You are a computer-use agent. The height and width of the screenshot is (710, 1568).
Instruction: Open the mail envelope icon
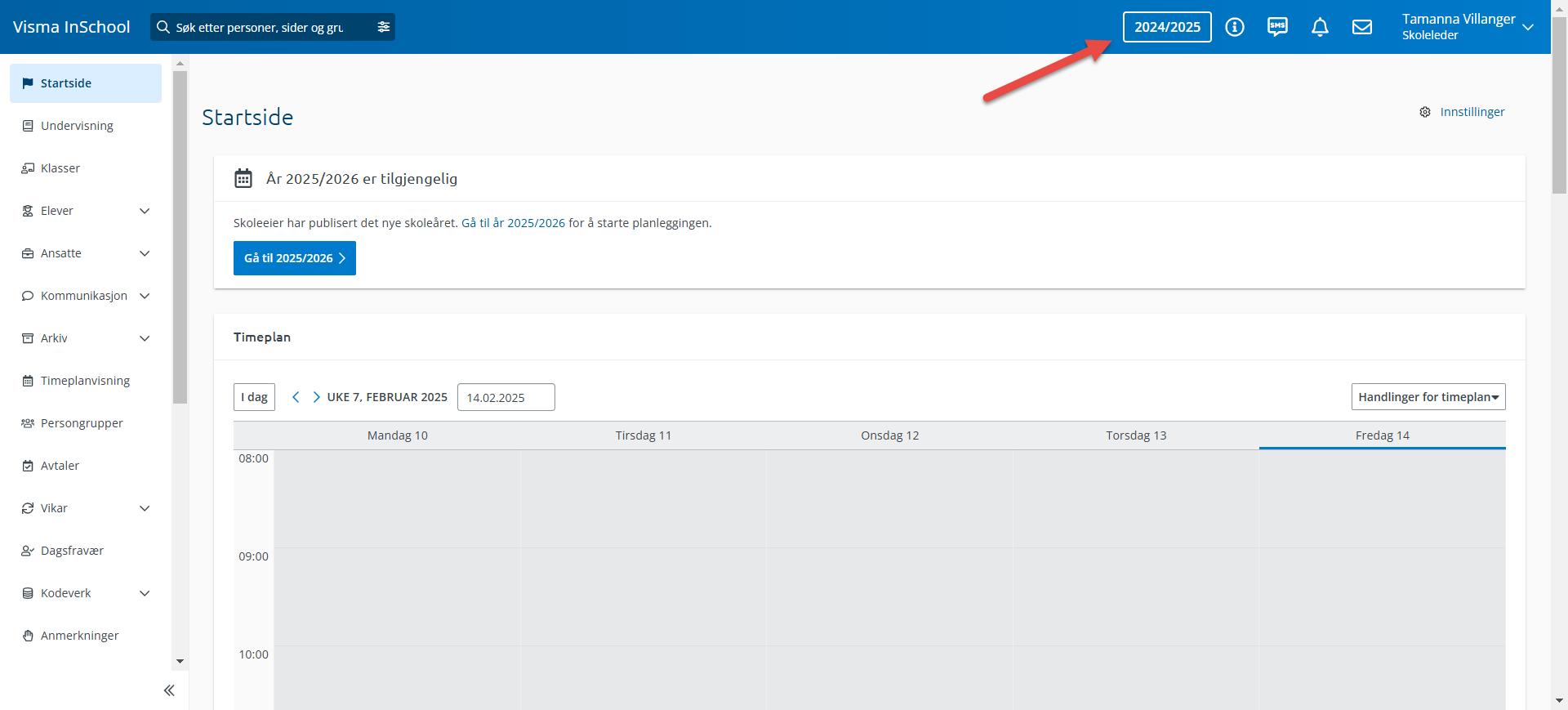click(x=1362, y=27)
